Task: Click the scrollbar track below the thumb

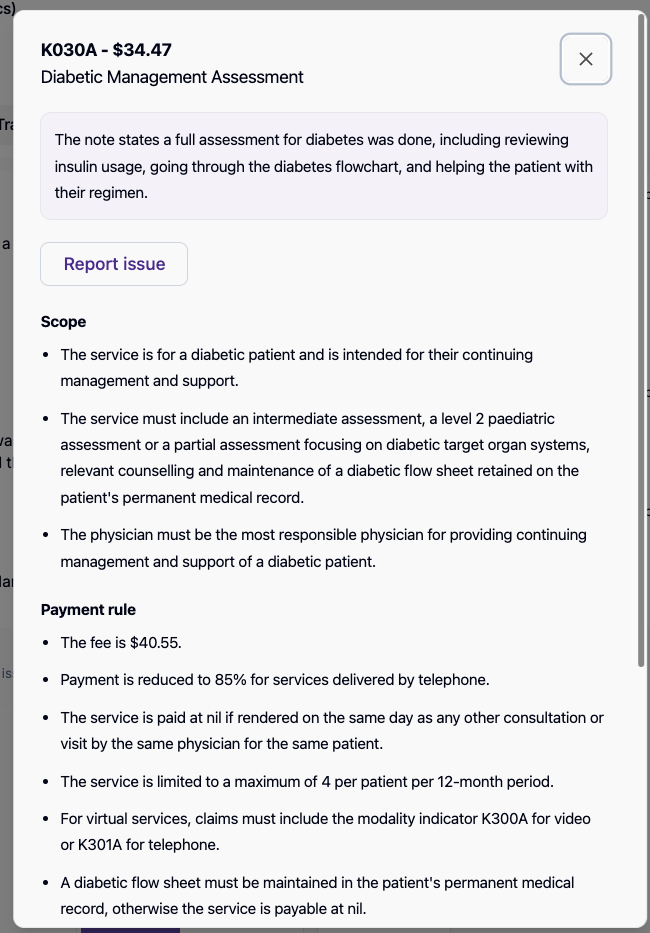Action: point(640,800)
